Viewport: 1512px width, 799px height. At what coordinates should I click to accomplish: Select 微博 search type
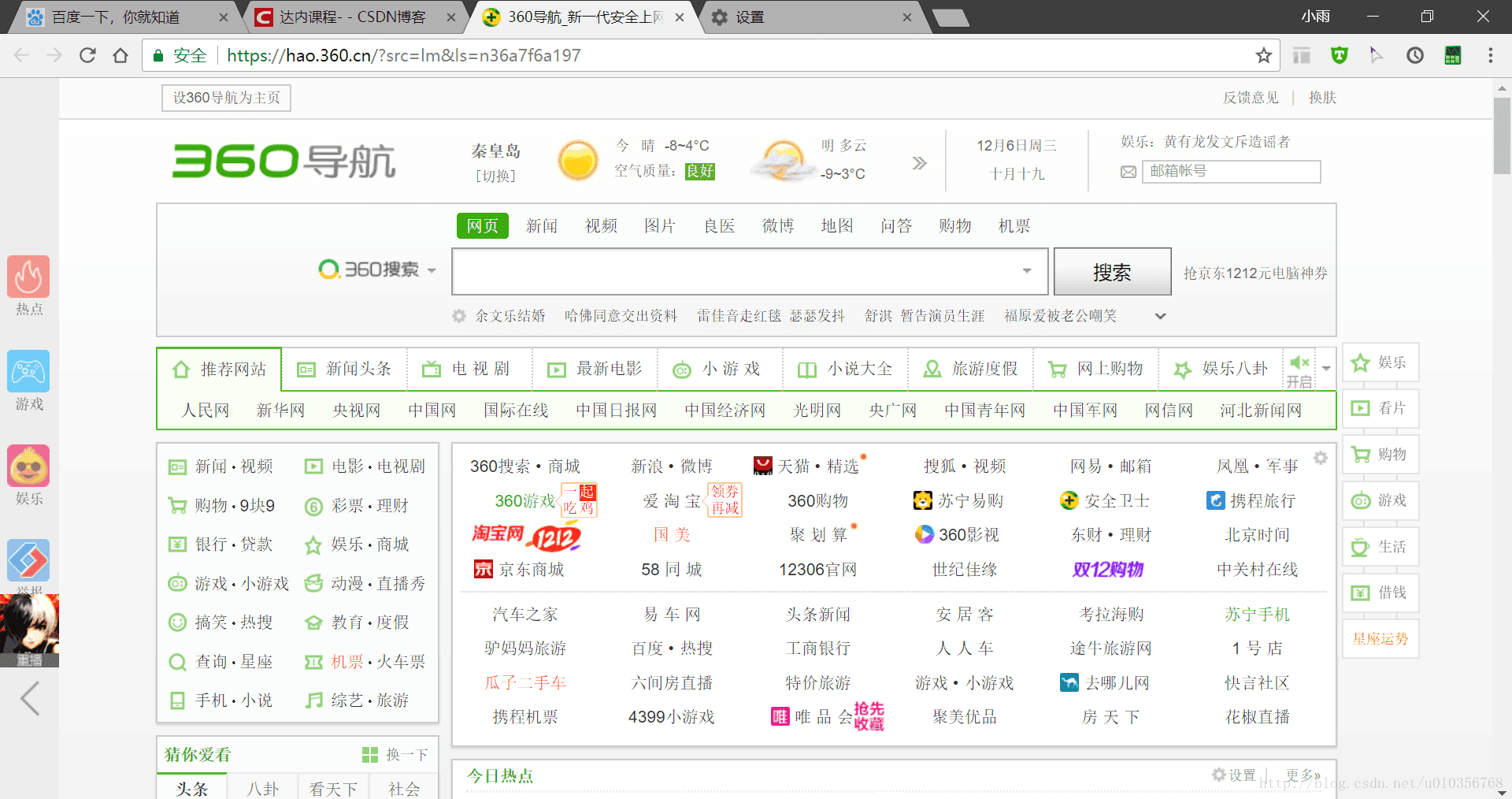[778, 226]
